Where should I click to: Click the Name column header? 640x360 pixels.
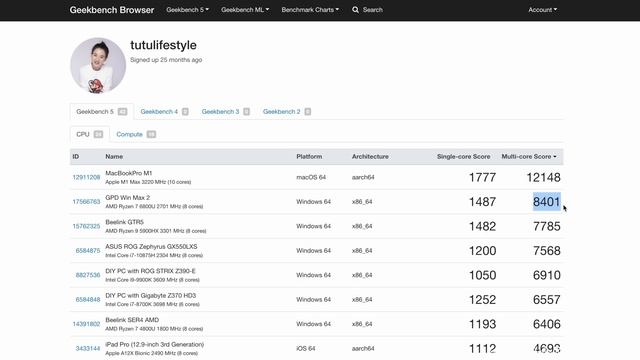(x=114, y=156)
